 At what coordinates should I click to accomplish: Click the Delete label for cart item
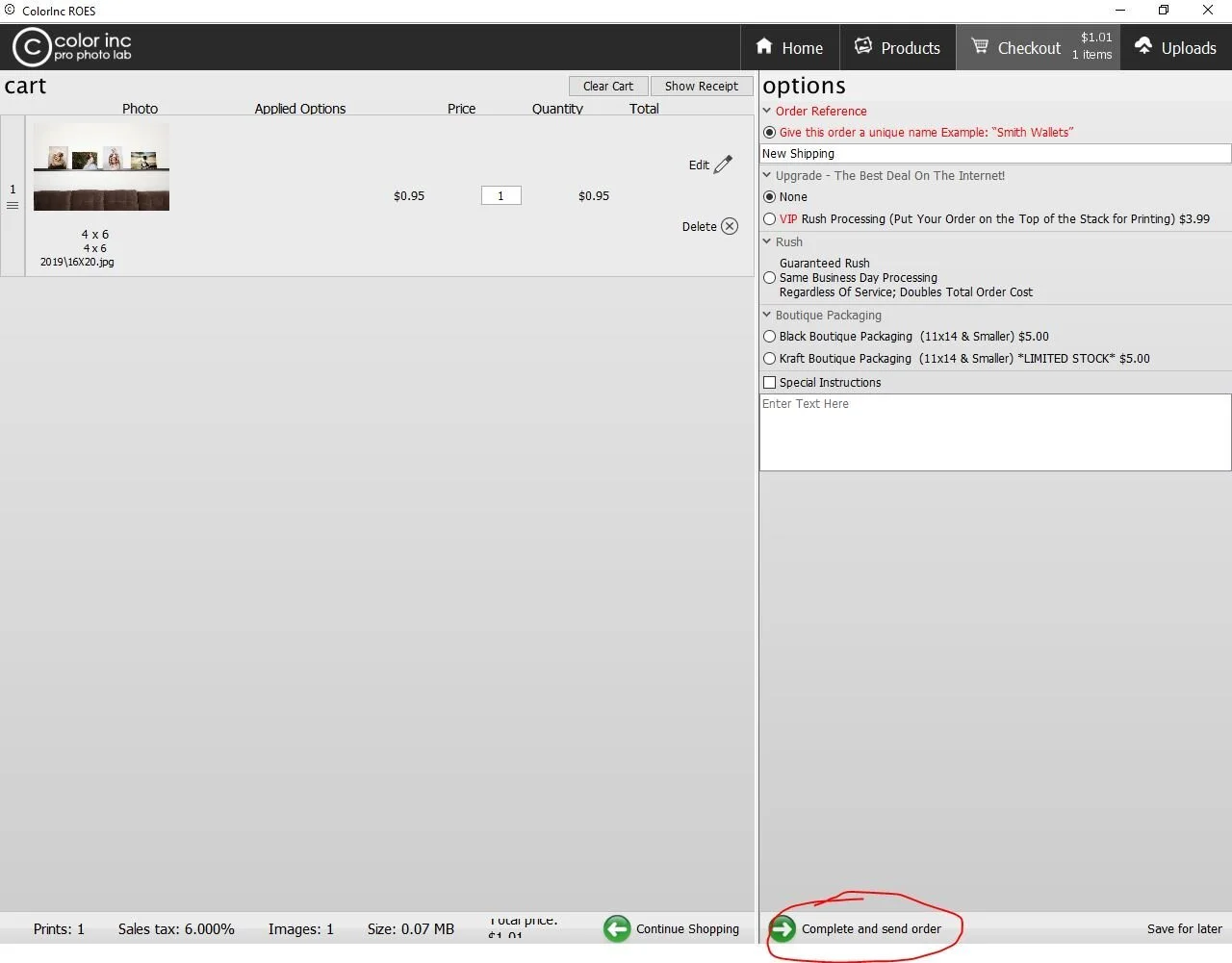tap(700, 227)
